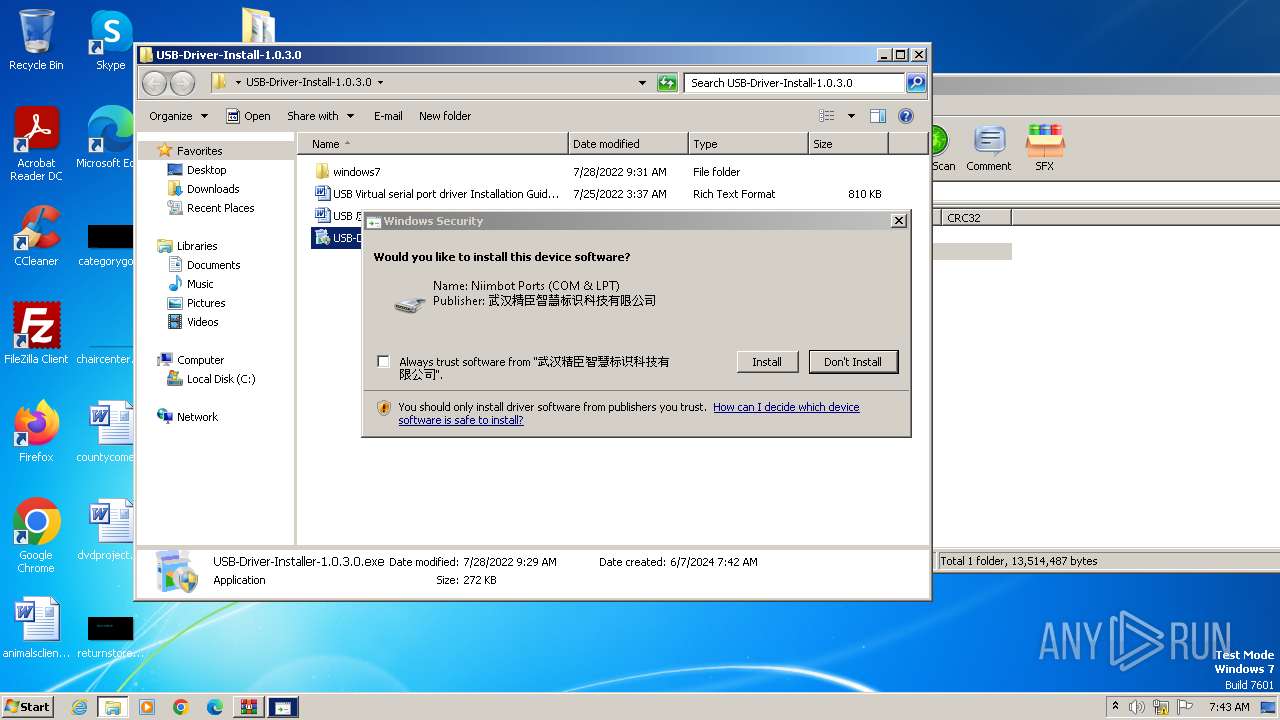
Task: Open the 'How can I decide' help link
Action: tap(786, 407)
